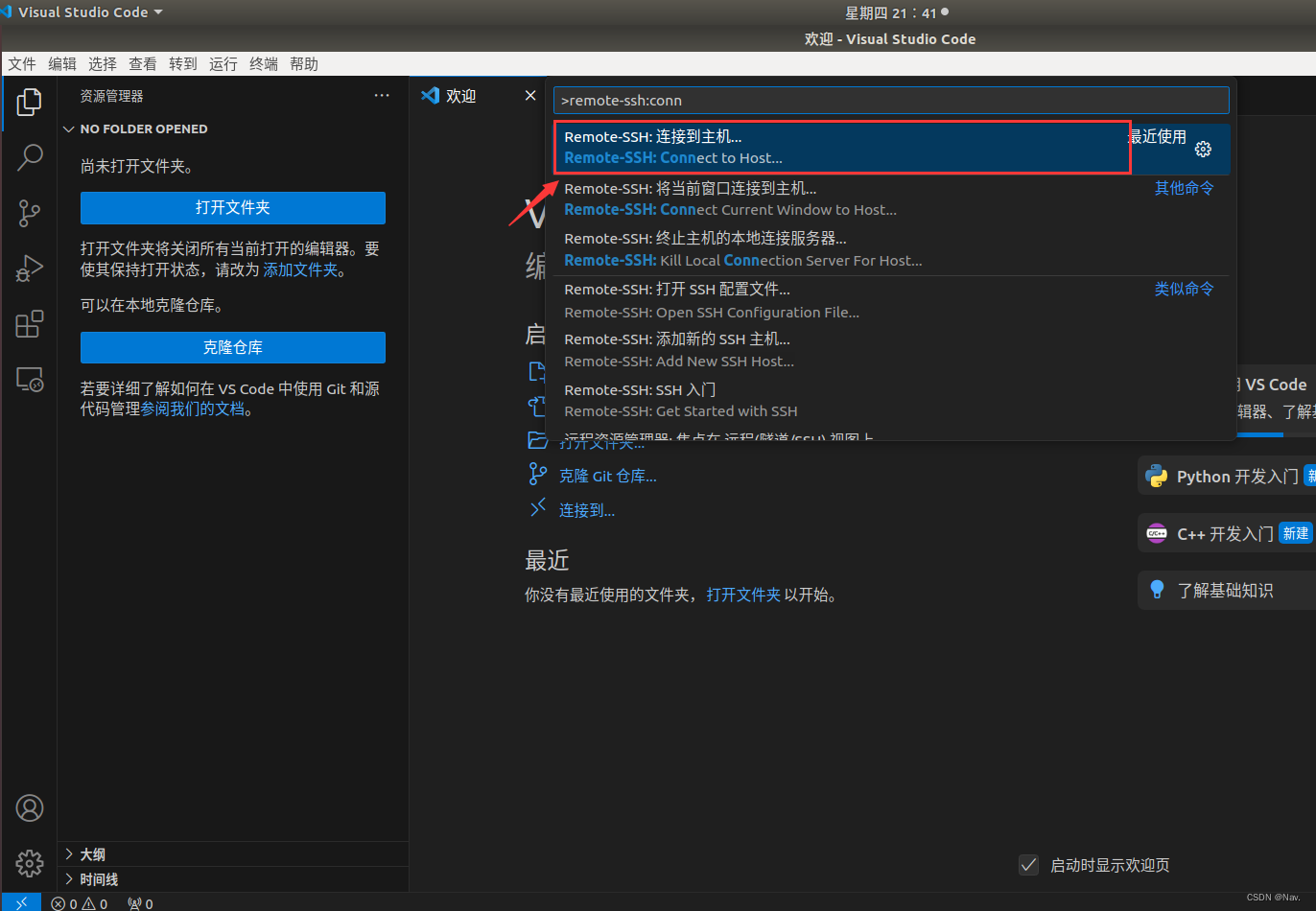Click the 克隆仓库 button

point(233,348)
